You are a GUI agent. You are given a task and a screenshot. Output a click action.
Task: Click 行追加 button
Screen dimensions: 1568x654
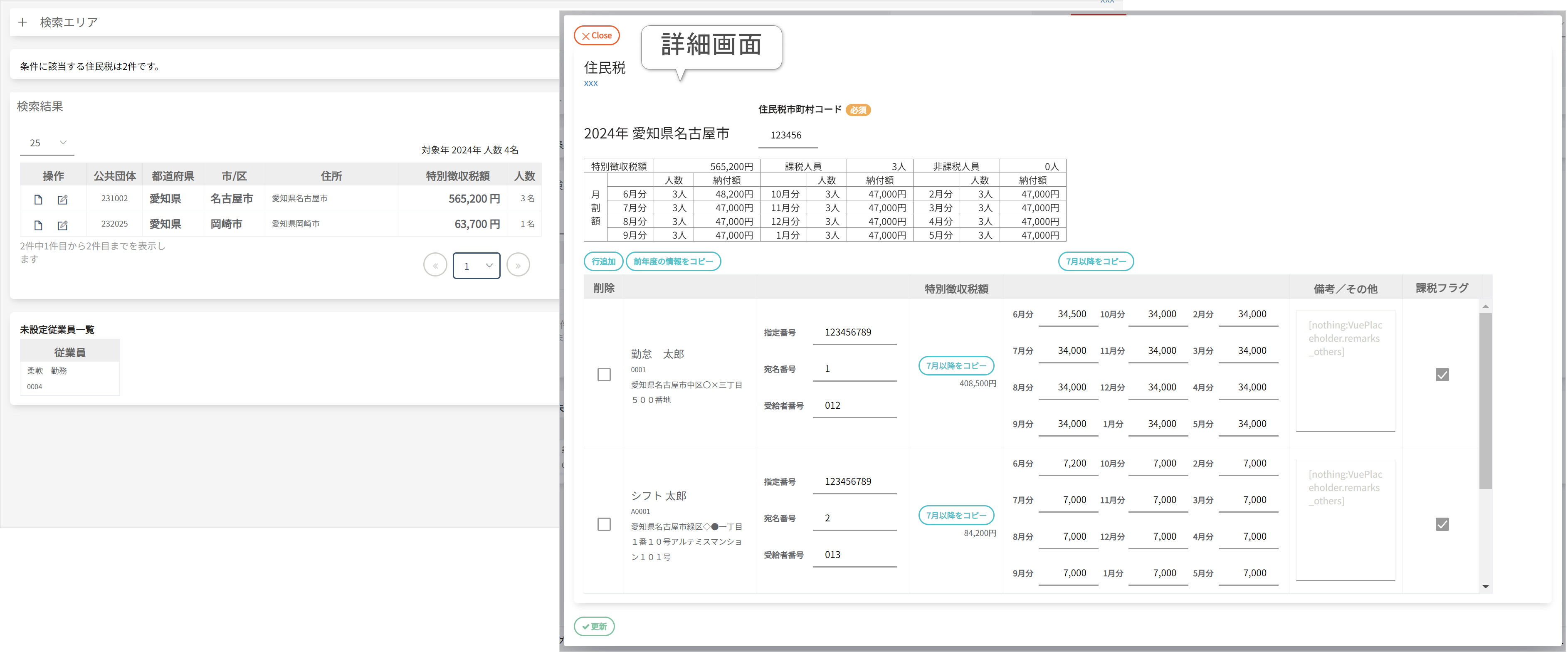pos(603,262)
